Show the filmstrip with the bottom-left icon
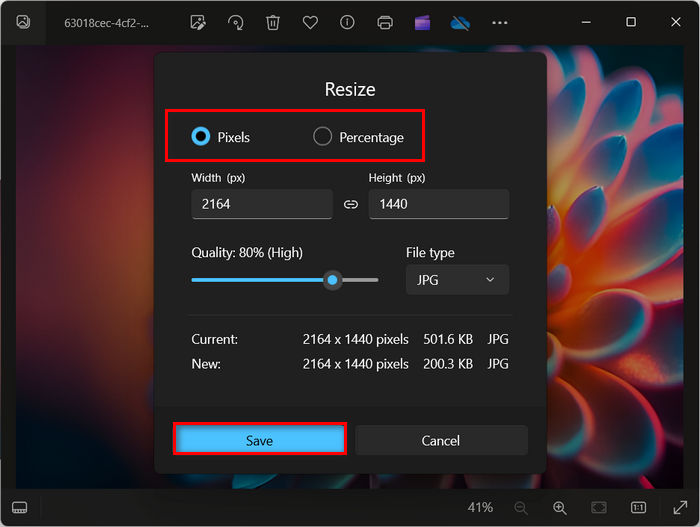This screenshot has width=700, height=527. coord(19,507)
